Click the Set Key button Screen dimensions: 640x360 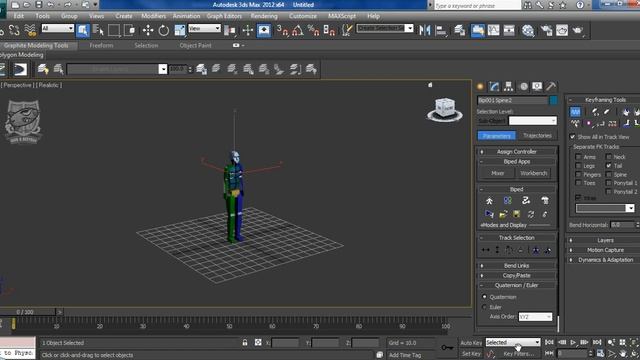[471, 353]
